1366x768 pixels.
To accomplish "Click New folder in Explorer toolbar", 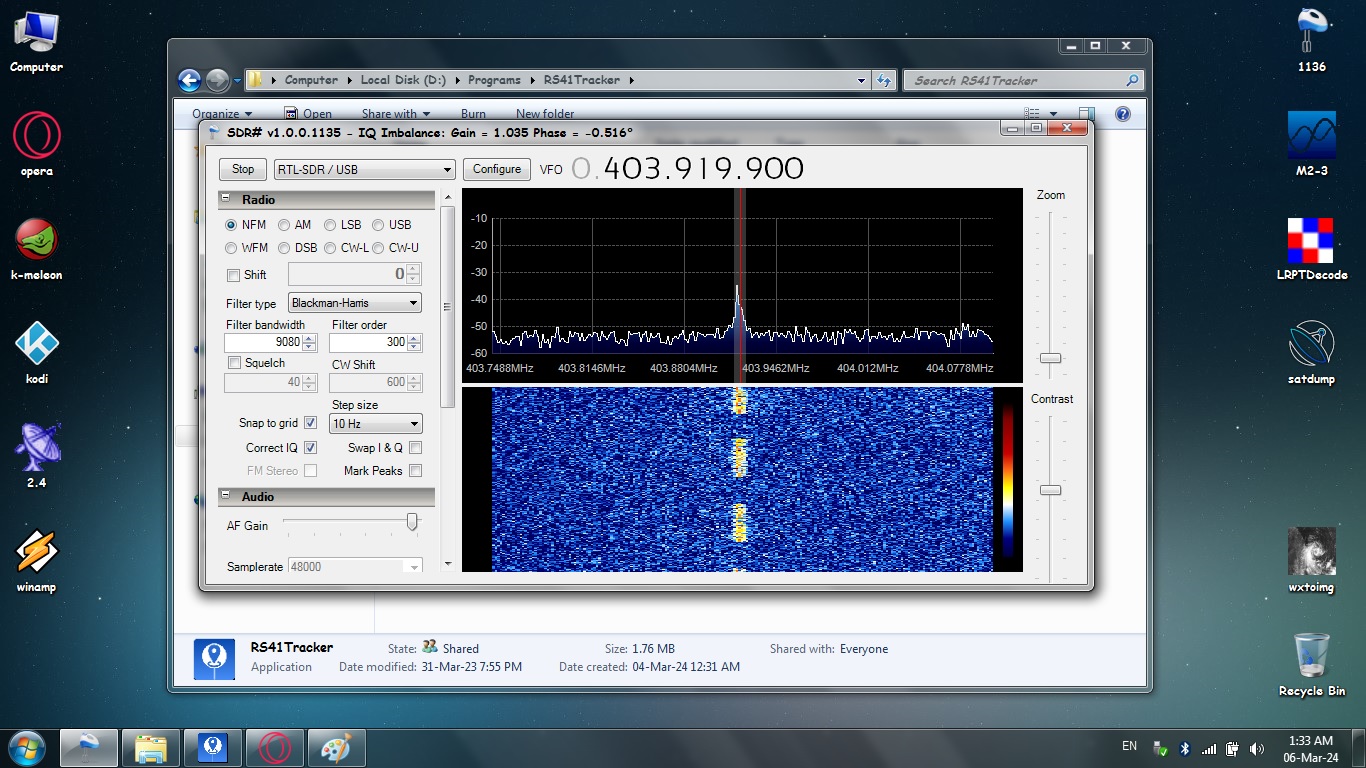I will [x=545, y=114].
